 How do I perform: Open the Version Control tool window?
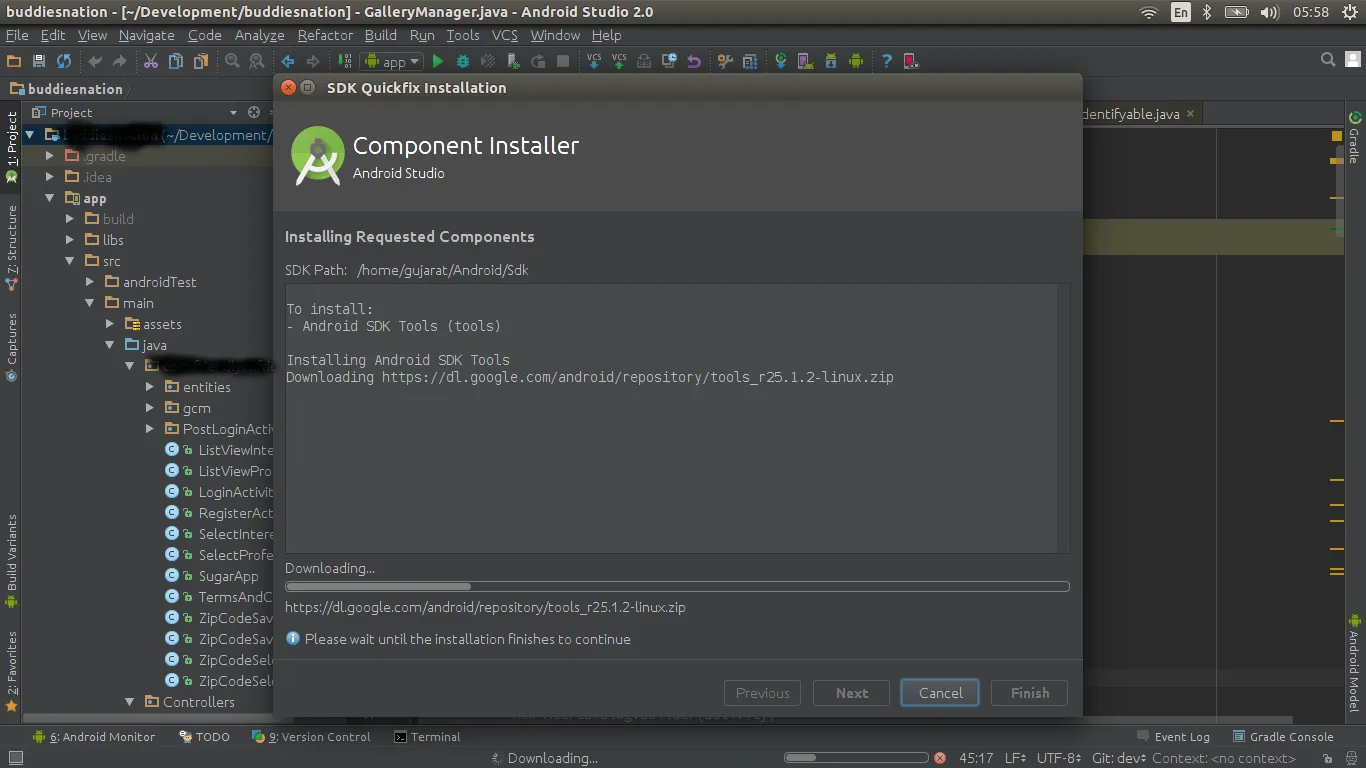[x=311, y=737]
